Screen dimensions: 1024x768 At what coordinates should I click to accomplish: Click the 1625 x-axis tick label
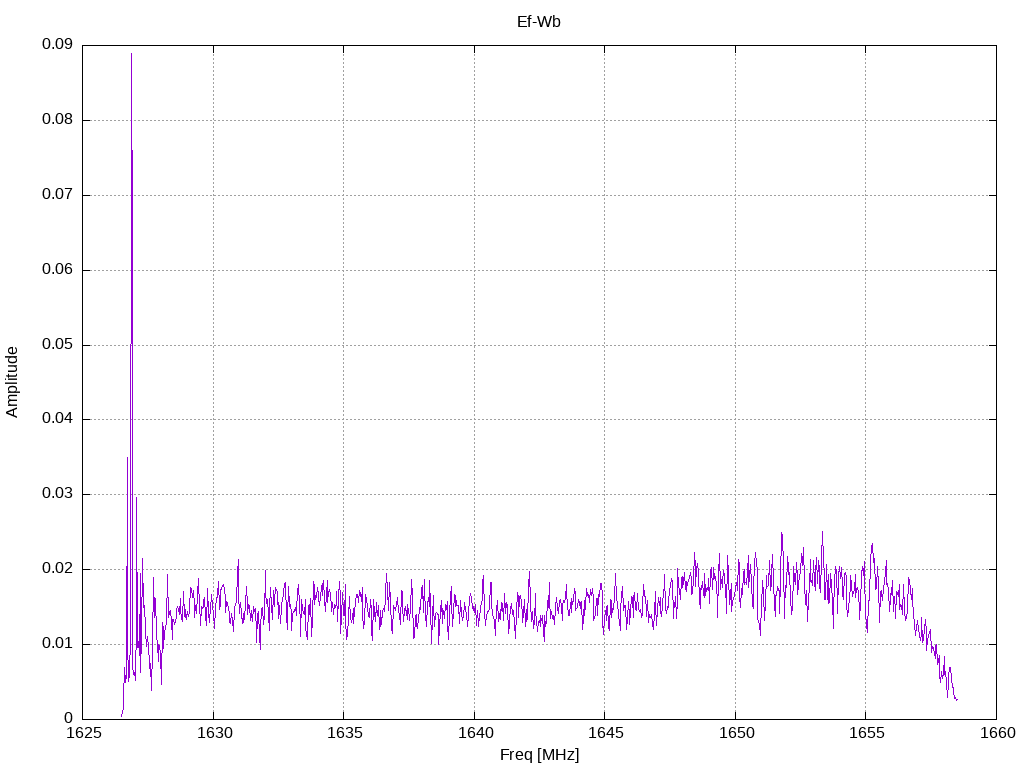click(x=83, y=734)
